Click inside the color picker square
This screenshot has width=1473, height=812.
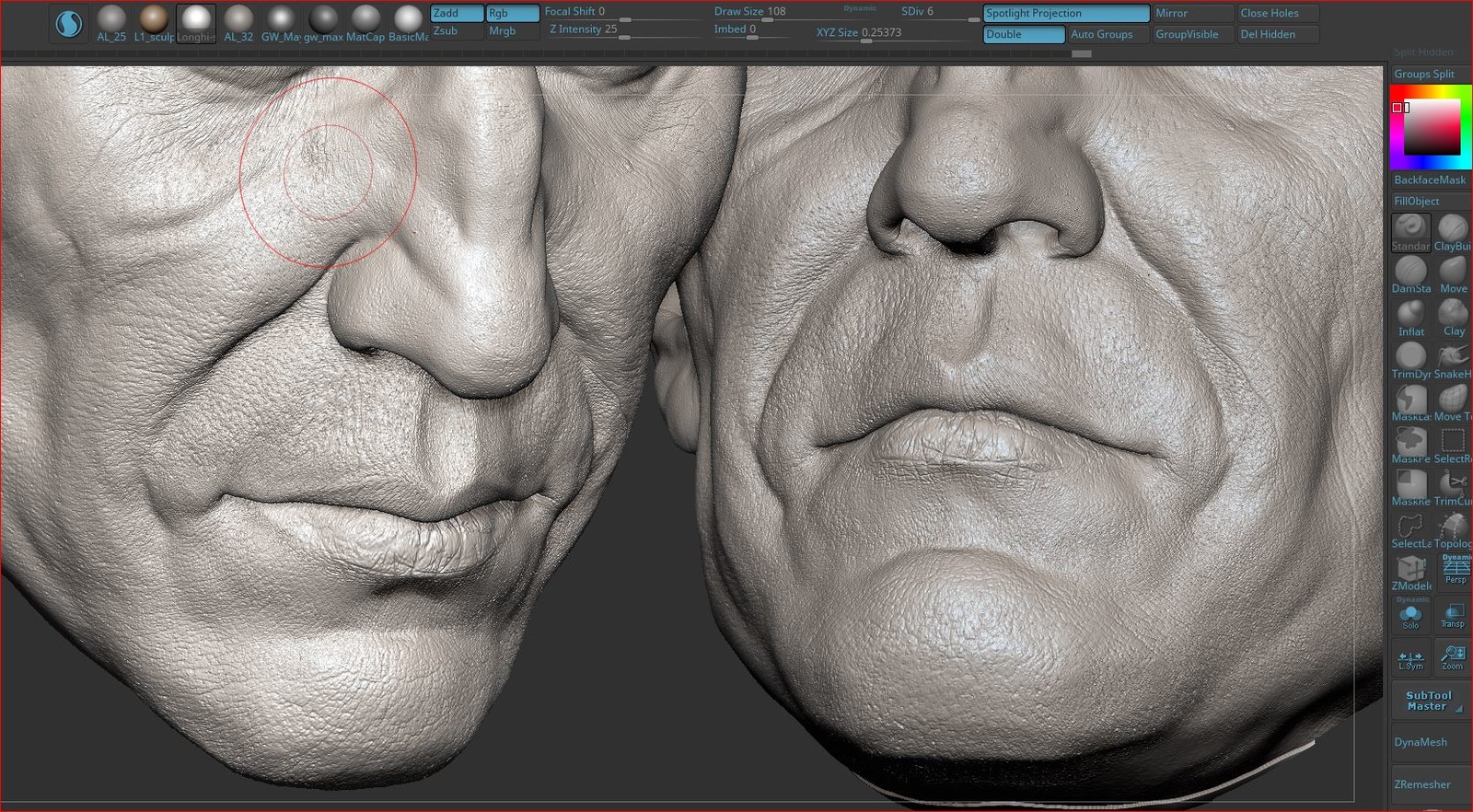[x=1431, y=128]
